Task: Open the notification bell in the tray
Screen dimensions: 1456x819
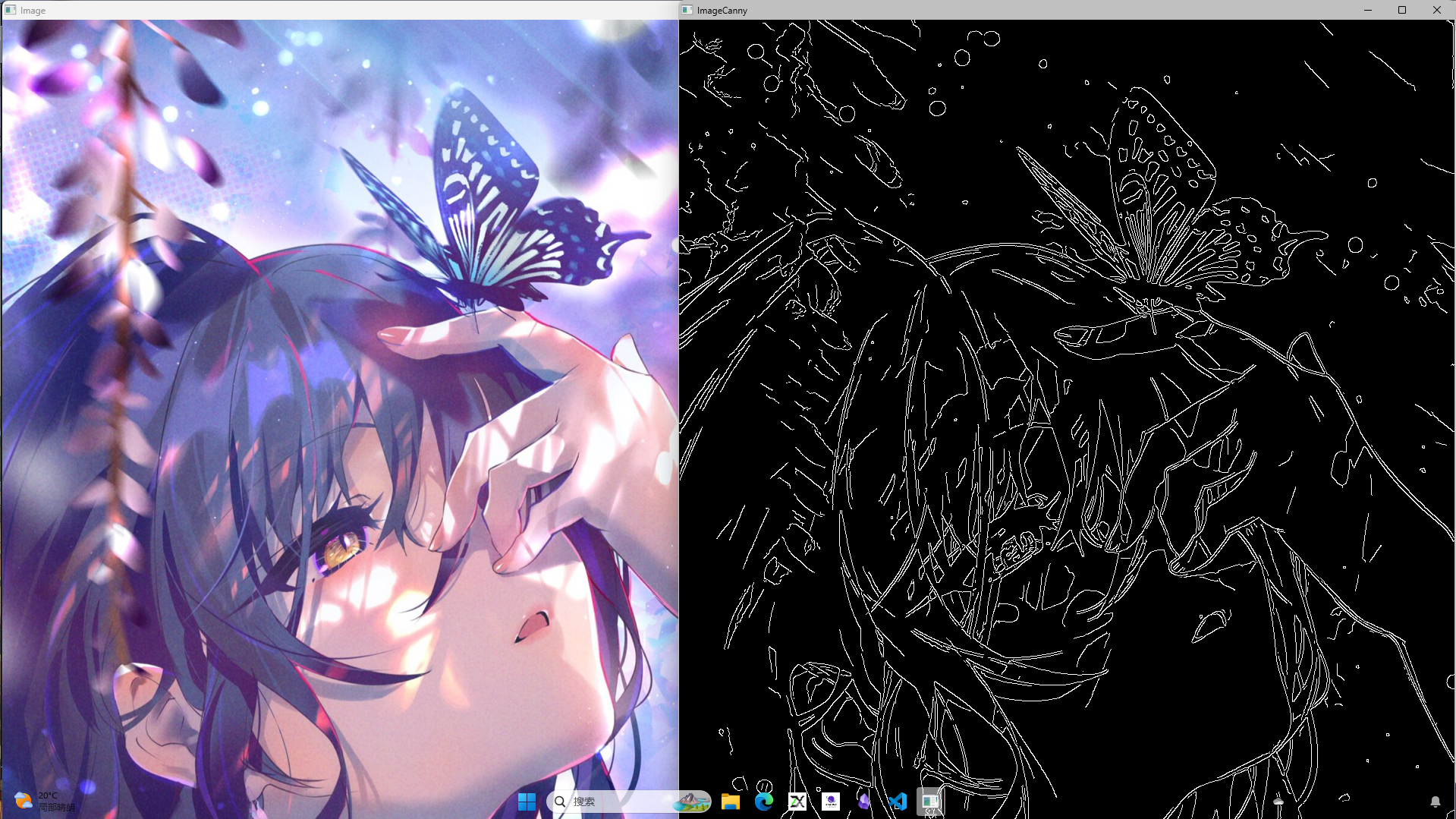Action: point(1435,802)
